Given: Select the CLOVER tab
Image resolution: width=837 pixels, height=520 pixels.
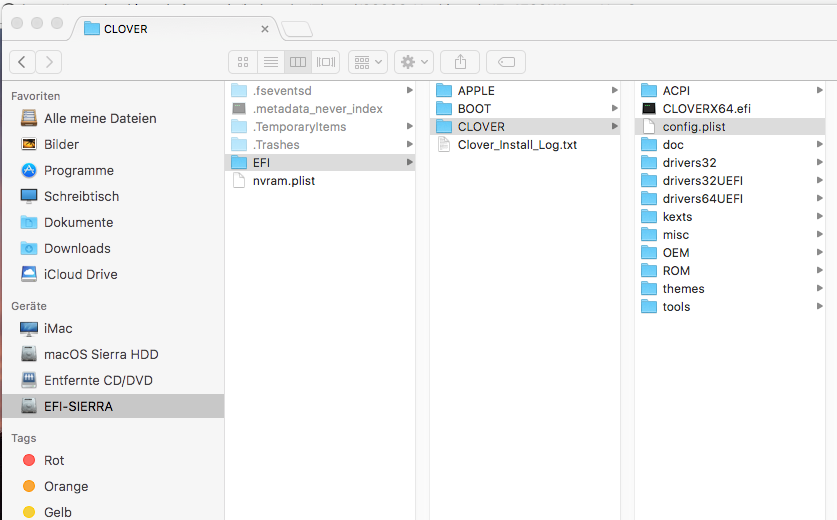Looking at the screenshot, I should tap(173, 29).
